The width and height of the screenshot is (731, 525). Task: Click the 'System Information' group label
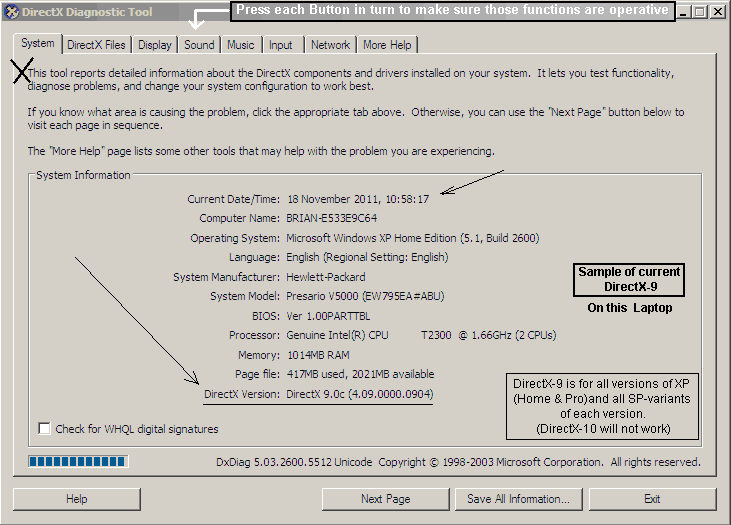point(83,175)
